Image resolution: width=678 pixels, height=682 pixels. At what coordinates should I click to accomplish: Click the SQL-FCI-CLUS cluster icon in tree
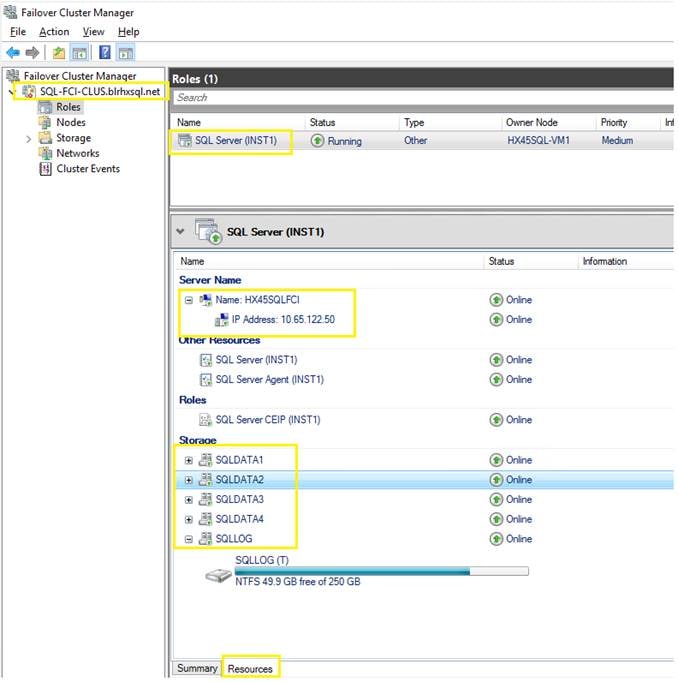(29, 91)
